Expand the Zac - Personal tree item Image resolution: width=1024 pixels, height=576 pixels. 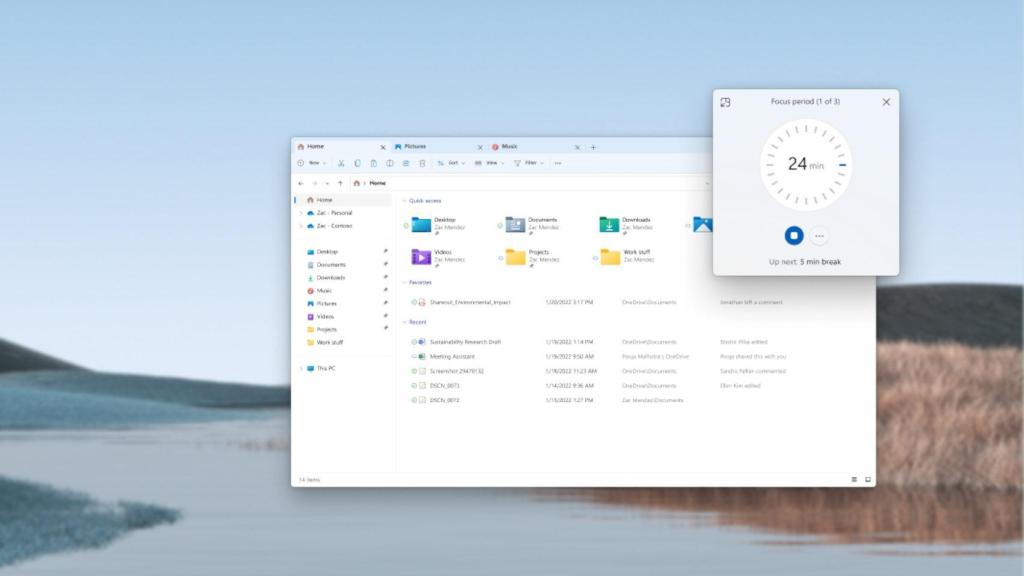coord(300,213)
